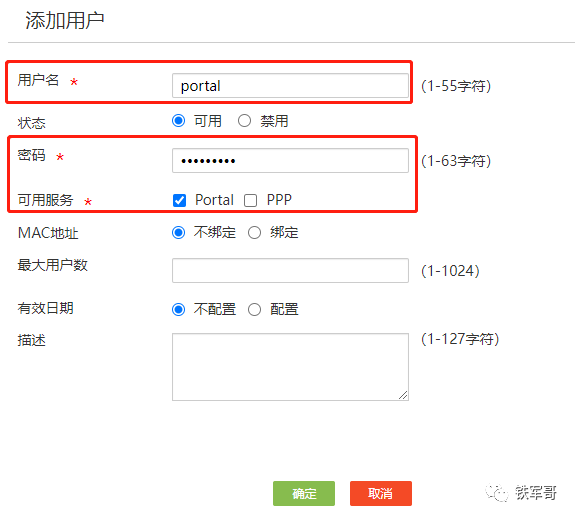This screenshot has width=575, height=518.
Task: Click the 描述 textarea resize handle
Action: point(403,395)
